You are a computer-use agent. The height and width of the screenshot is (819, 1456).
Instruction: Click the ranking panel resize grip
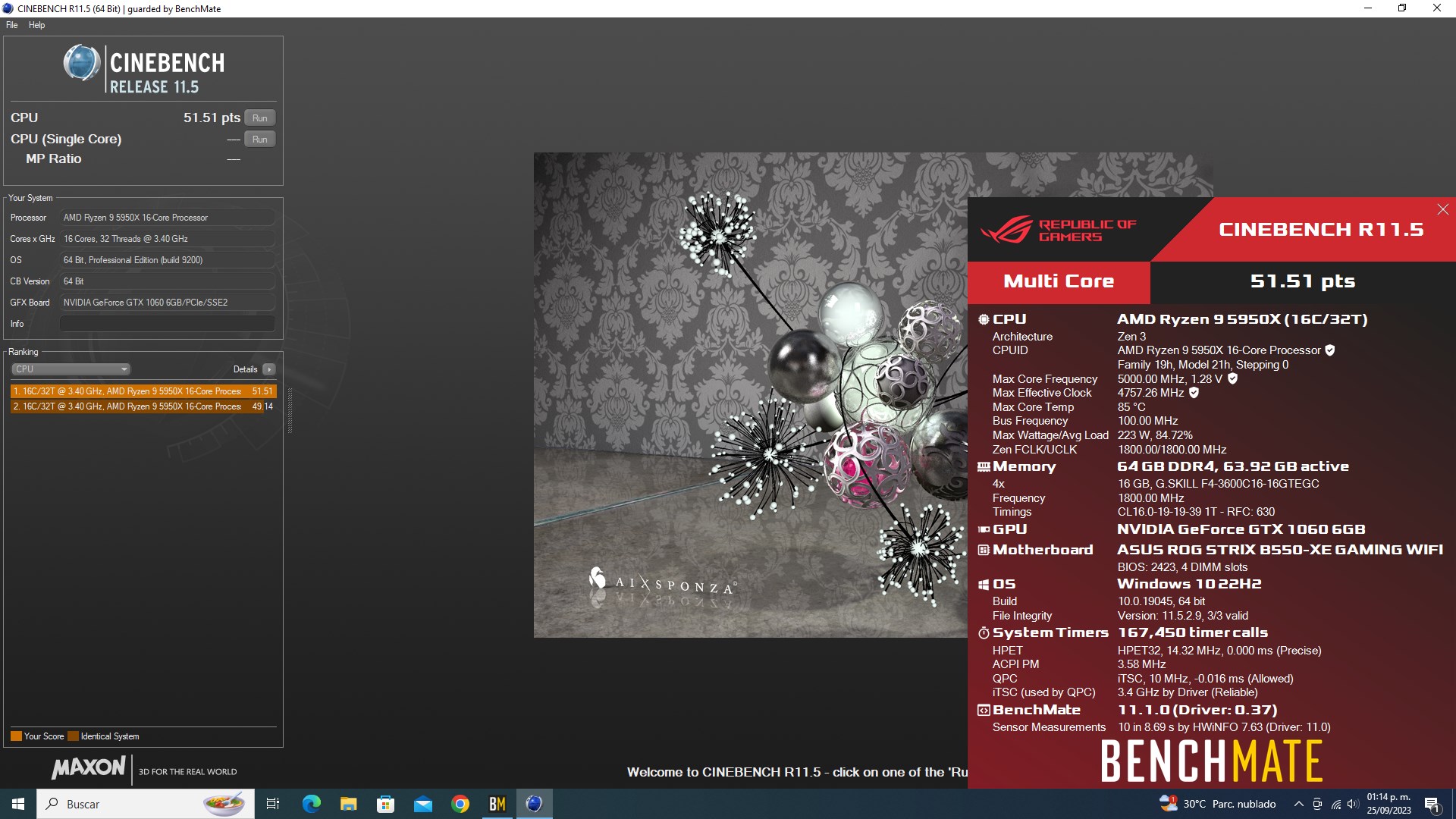coord(290,410)
